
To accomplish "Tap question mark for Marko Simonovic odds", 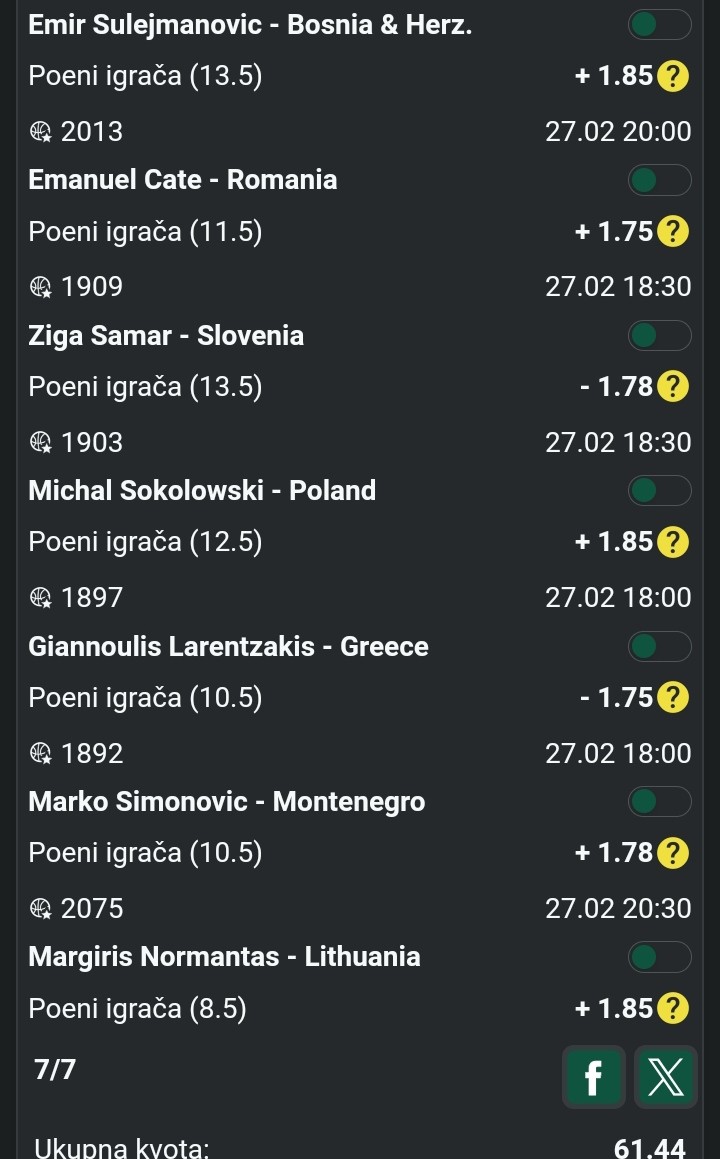I will tap(675, 853).
